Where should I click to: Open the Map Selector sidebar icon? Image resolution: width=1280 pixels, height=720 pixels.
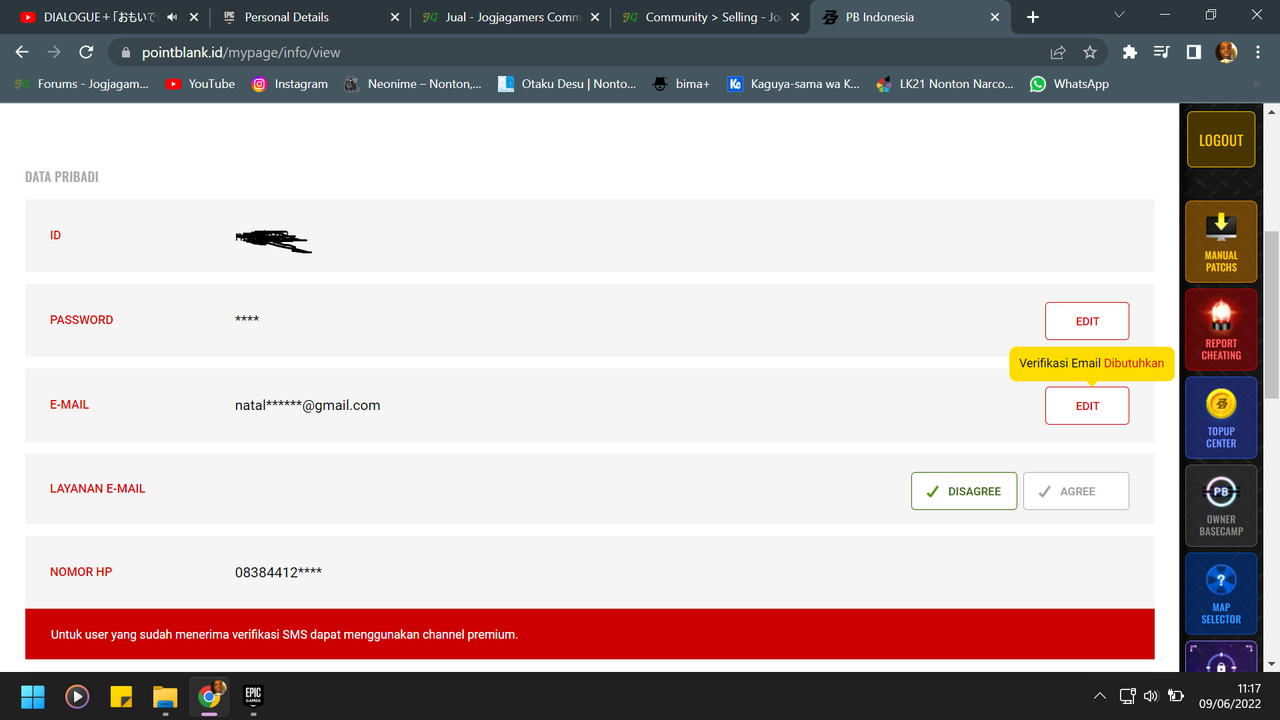1221,594
